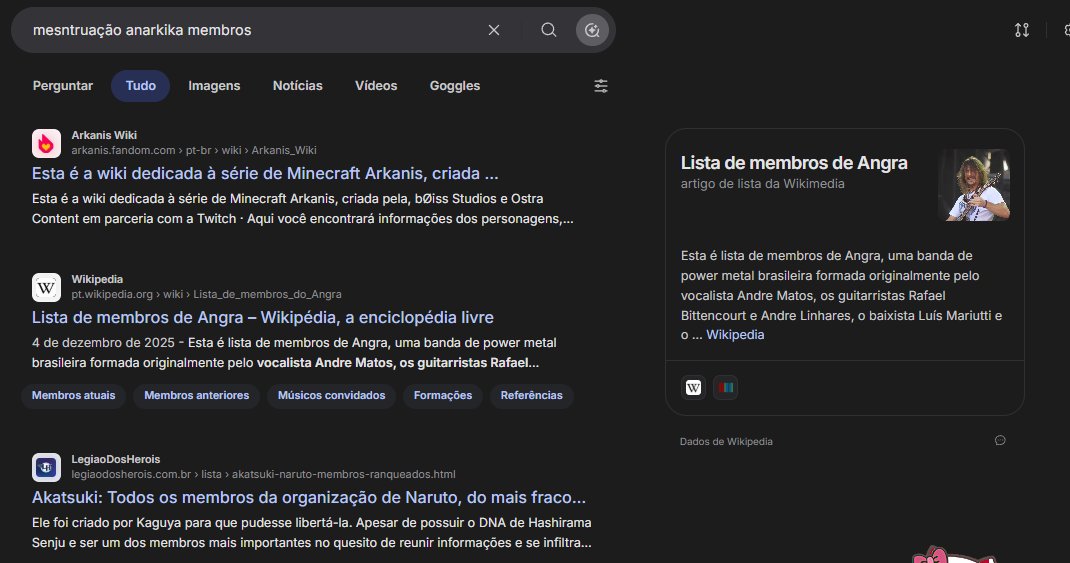1070x563 pixels.
Task: Click the feedback speech bubble icon
Action: point(1000,441)
